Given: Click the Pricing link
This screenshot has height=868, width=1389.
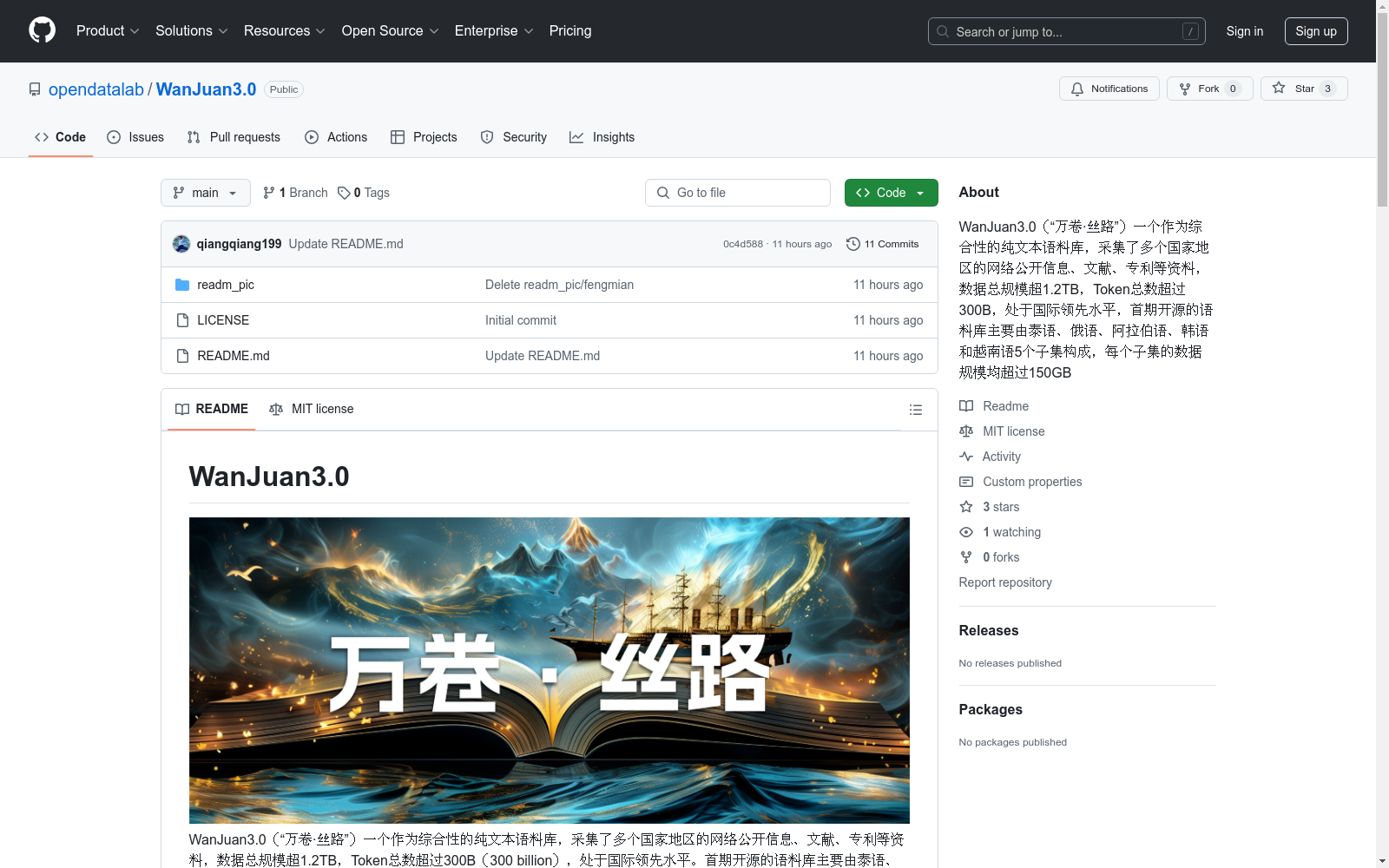Looking at the screenshot, I should pyautogui.click(x=570, y=30).
